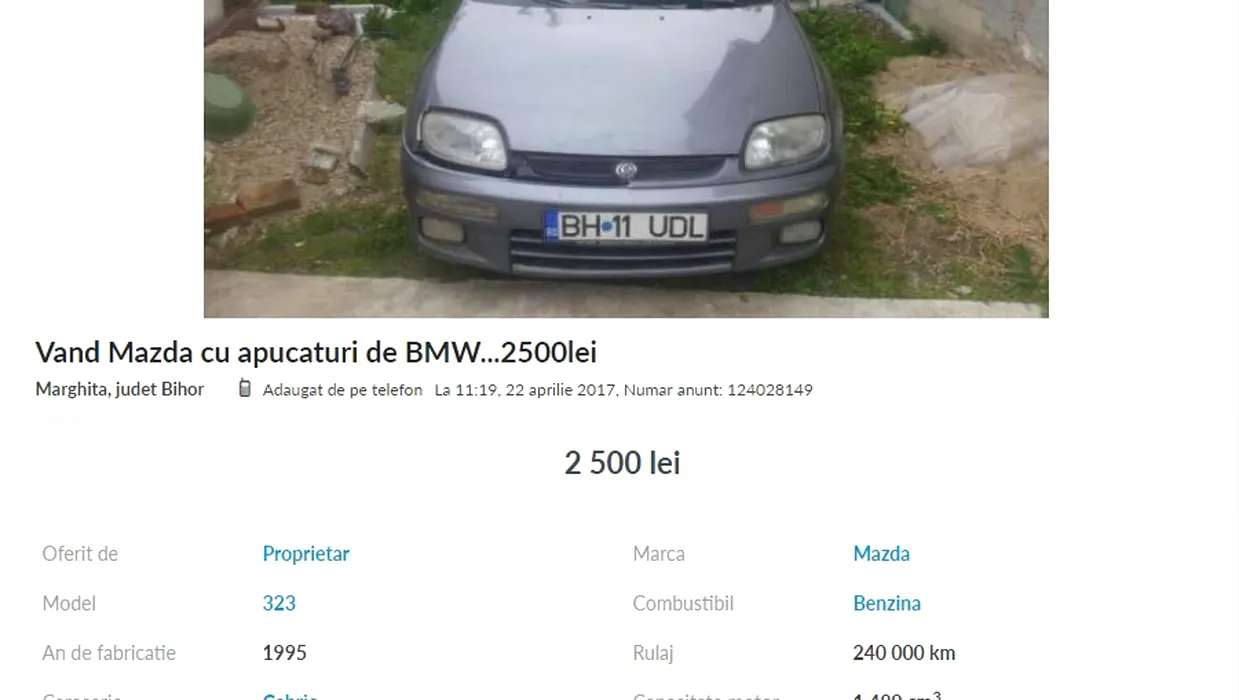Select the ad number 124028149 text
This screenshot has height=700, width=1239.
click(x=769, y=390)
